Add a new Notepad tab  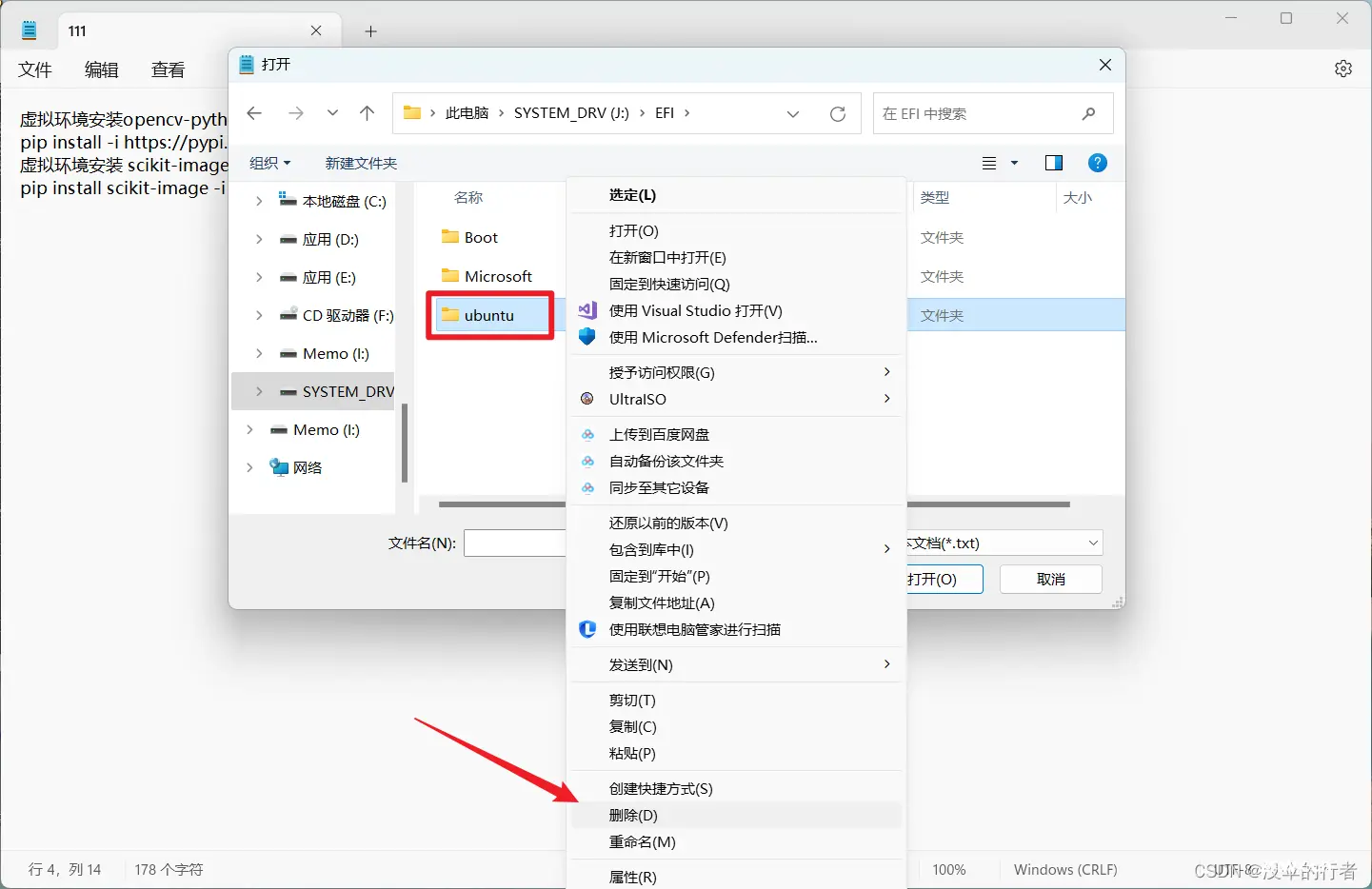[x=371, y=31]
